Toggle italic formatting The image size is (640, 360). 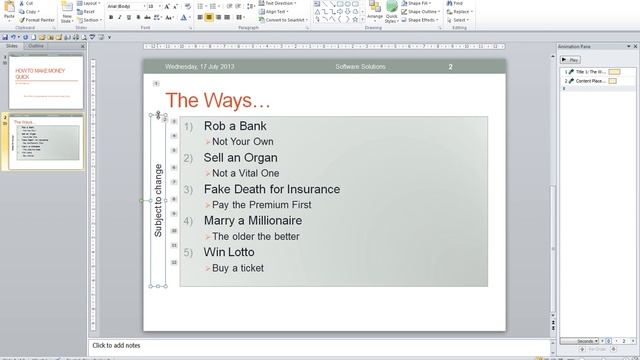[120, 17]
